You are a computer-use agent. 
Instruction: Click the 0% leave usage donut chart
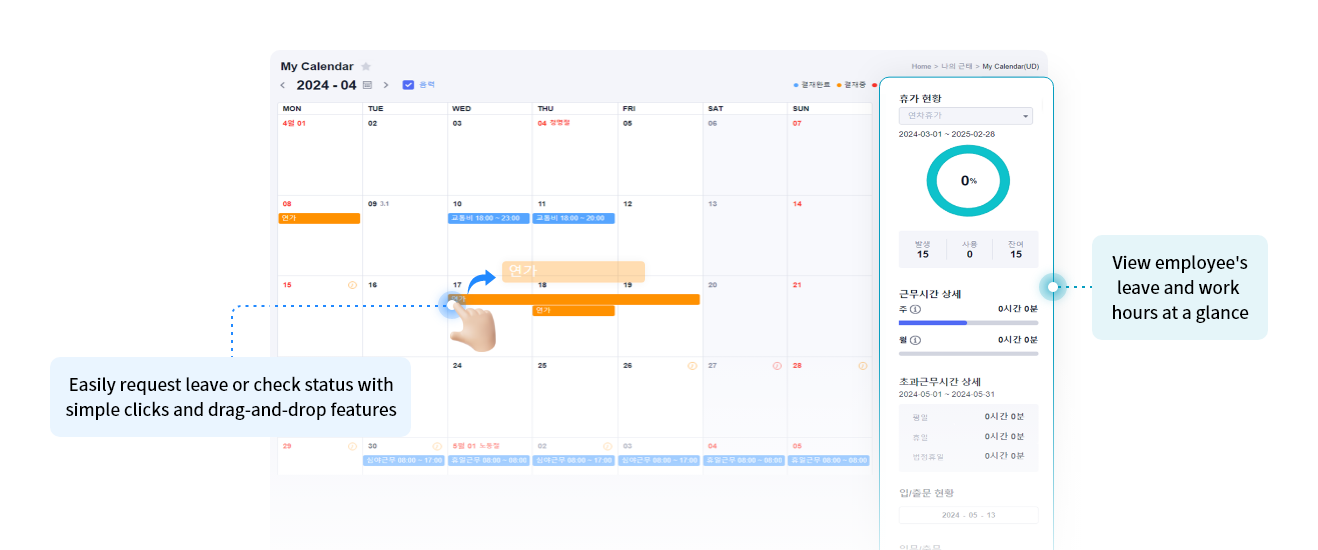[968, 181]
